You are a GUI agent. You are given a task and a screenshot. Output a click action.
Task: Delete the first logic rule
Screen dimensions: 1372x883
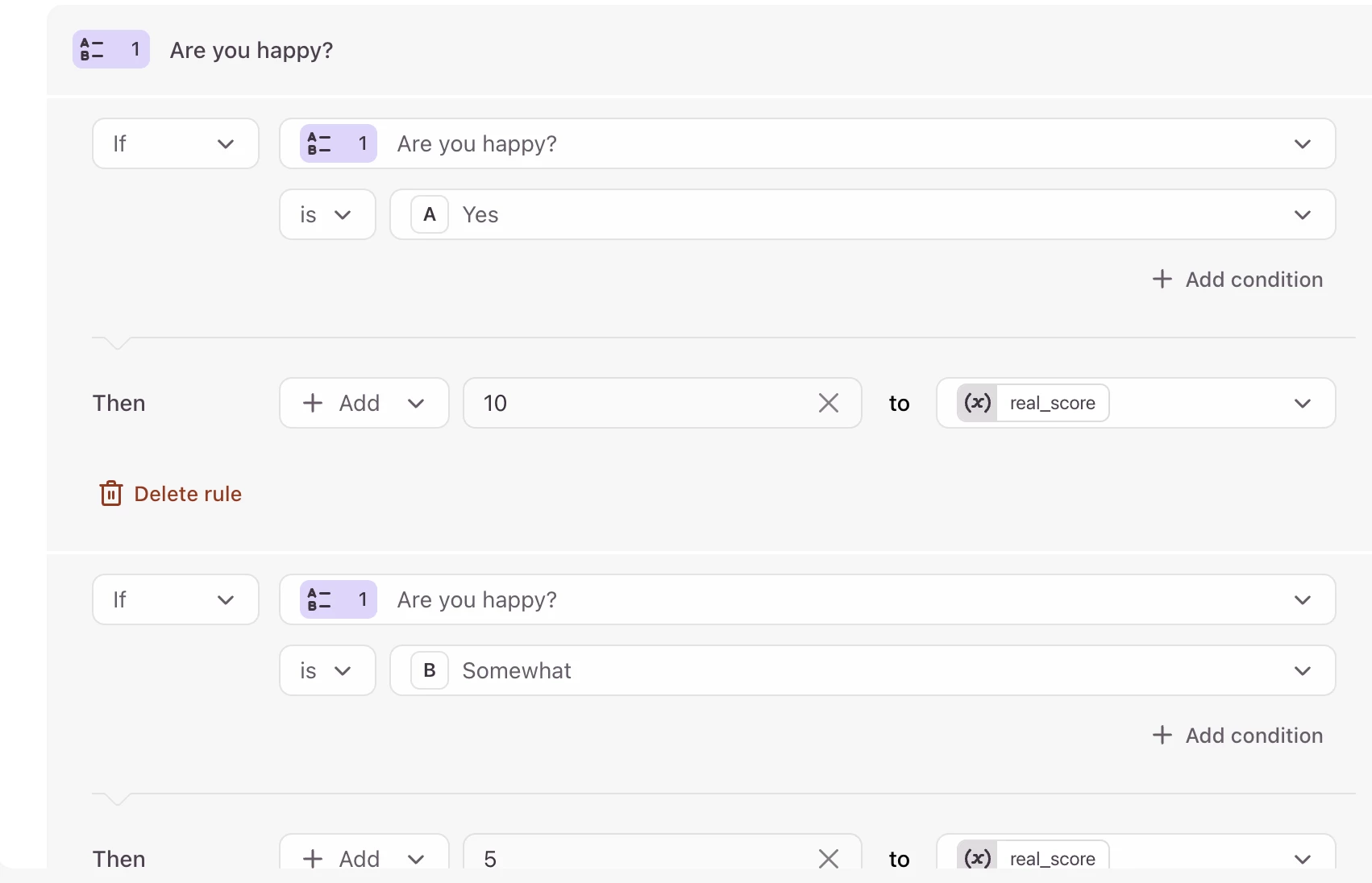[x=187, y=494]
